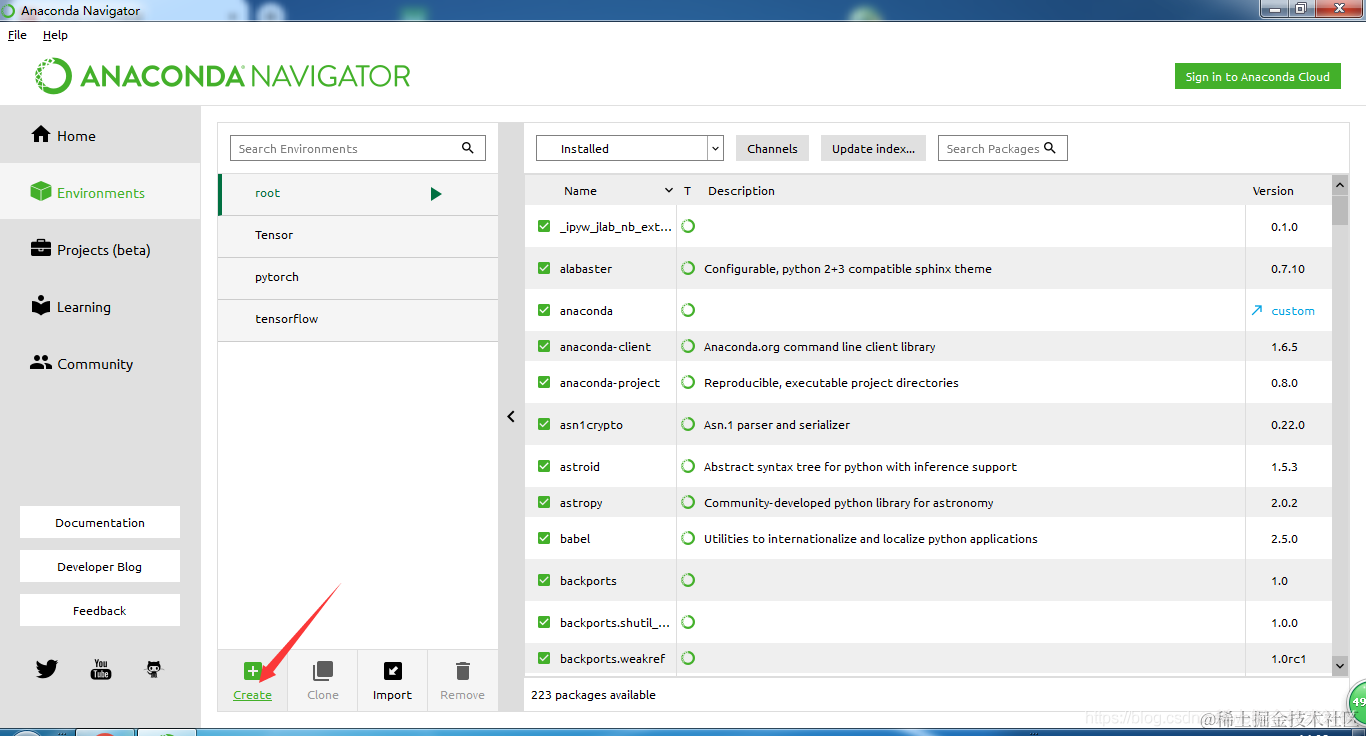Toggle the anaconda-project checkbox
The height and width of the screenshot is (736, 1366).
coord(544,382)
